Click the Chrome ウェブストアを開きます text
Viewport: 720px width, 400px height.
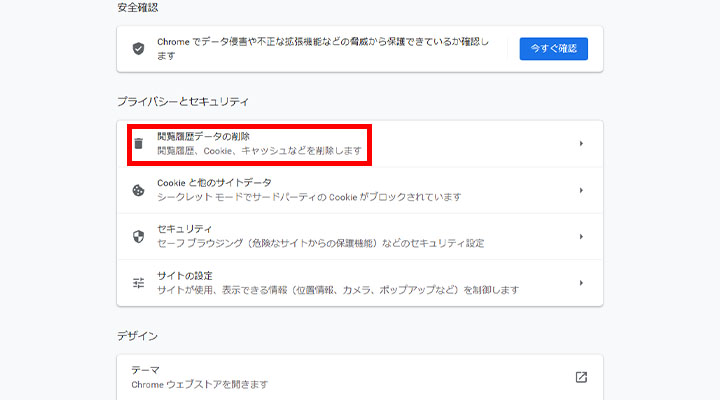[x=199, y=384]
